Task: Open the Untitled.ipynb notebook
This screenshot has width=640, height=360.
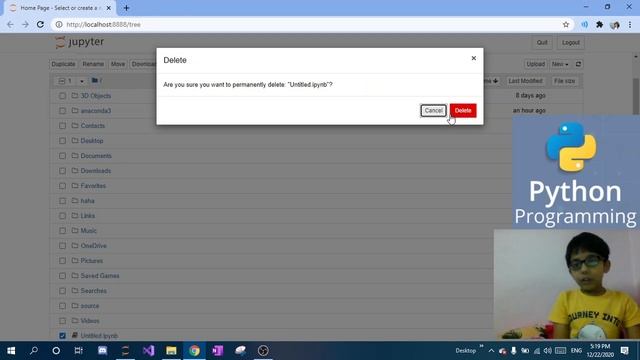Action: [99, 336]
